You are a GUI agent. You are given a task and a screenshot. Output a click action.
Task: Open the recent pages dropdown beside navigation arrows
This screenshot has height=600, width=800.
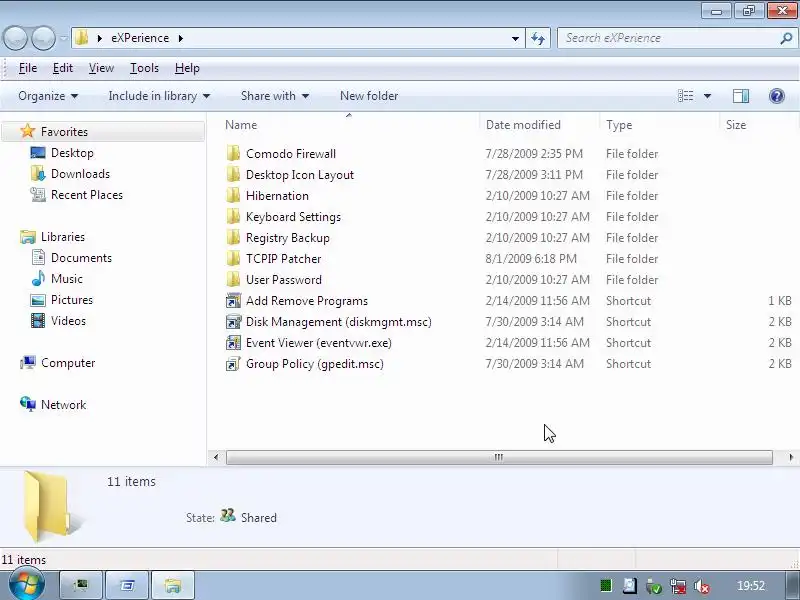64,38
